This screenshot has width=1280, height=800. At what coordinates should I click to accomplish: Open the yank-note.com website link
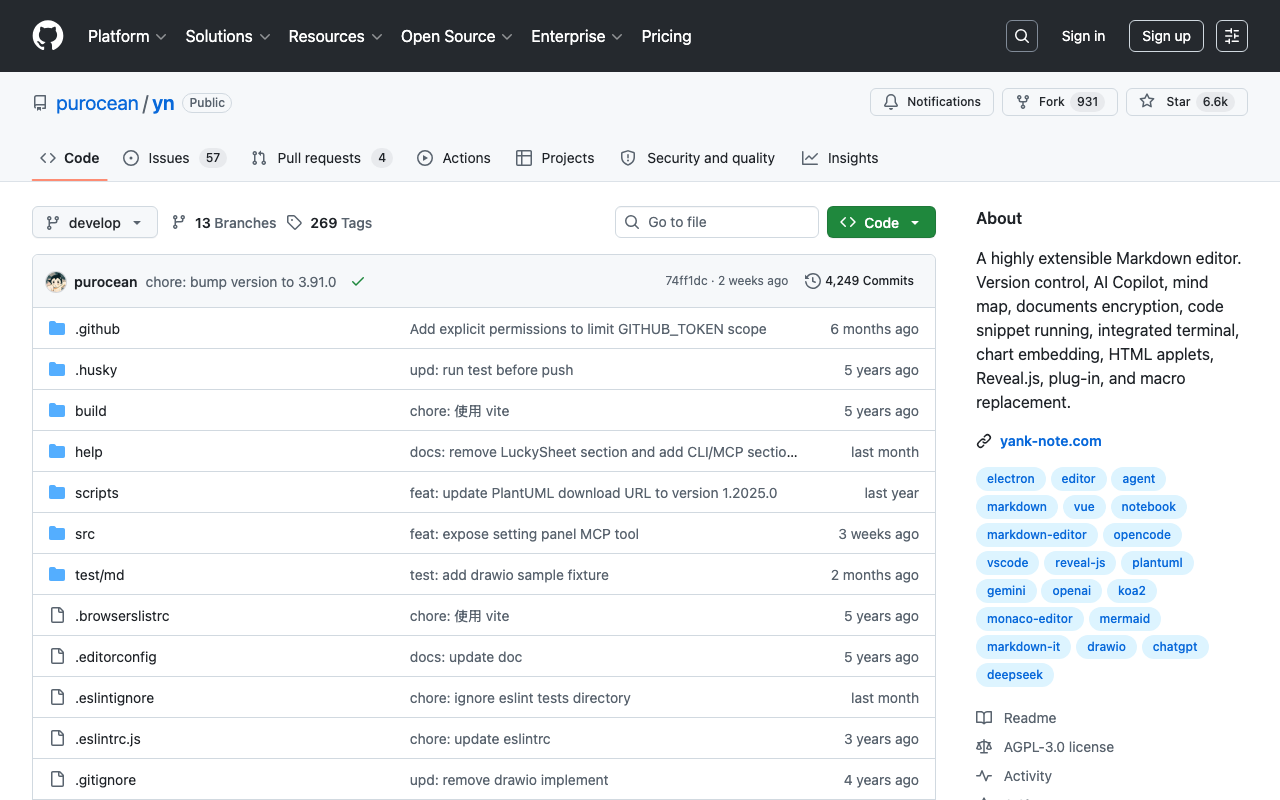(1051, 441)
